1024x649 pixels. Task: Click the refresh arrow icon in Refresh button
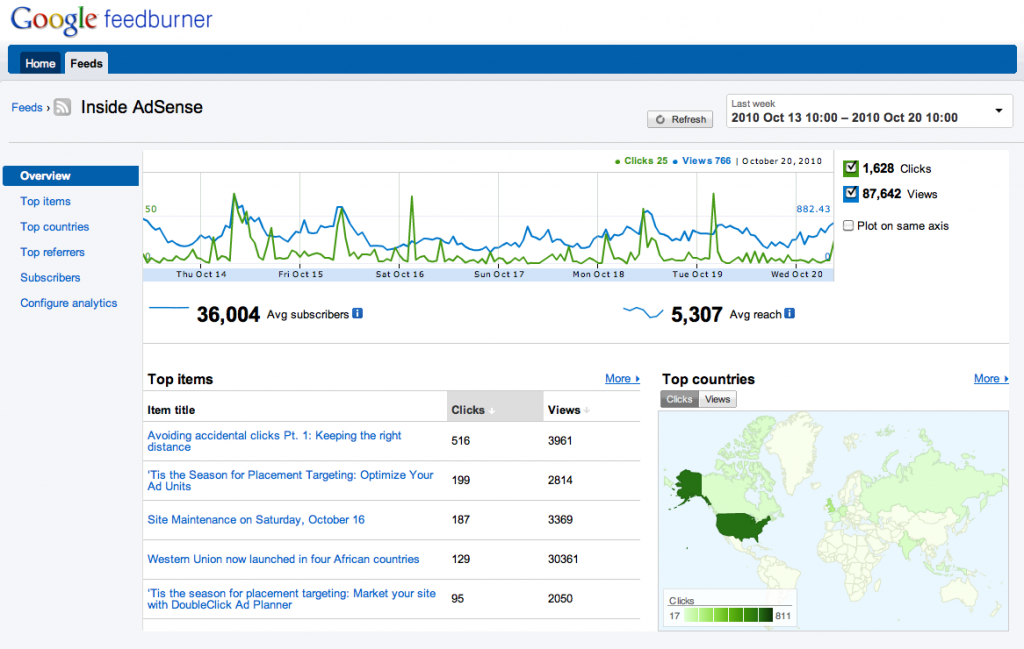(660, 119)
